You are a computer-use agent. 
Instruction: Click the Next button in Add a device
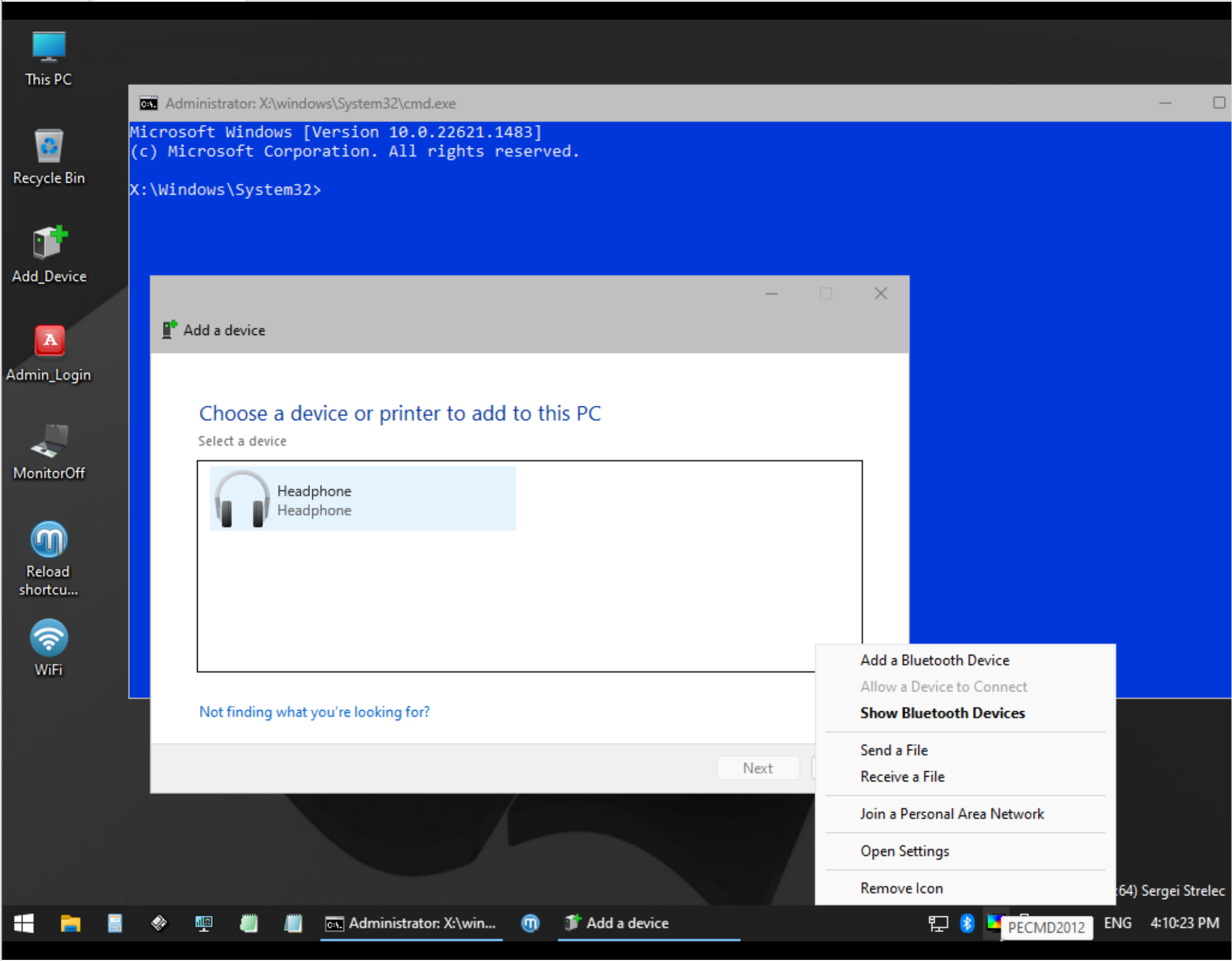click(758, 768)
